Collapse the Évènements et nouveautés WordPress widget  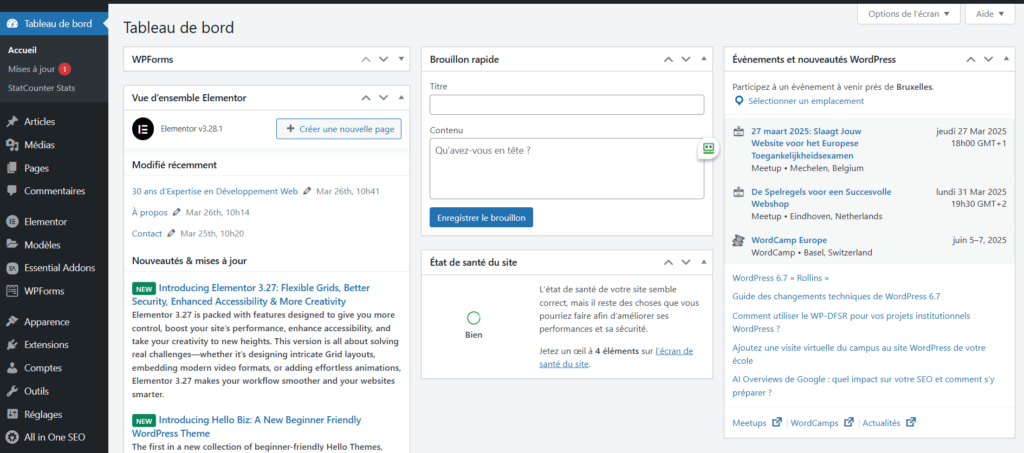pyautogui.click(x=1006, y=59)
